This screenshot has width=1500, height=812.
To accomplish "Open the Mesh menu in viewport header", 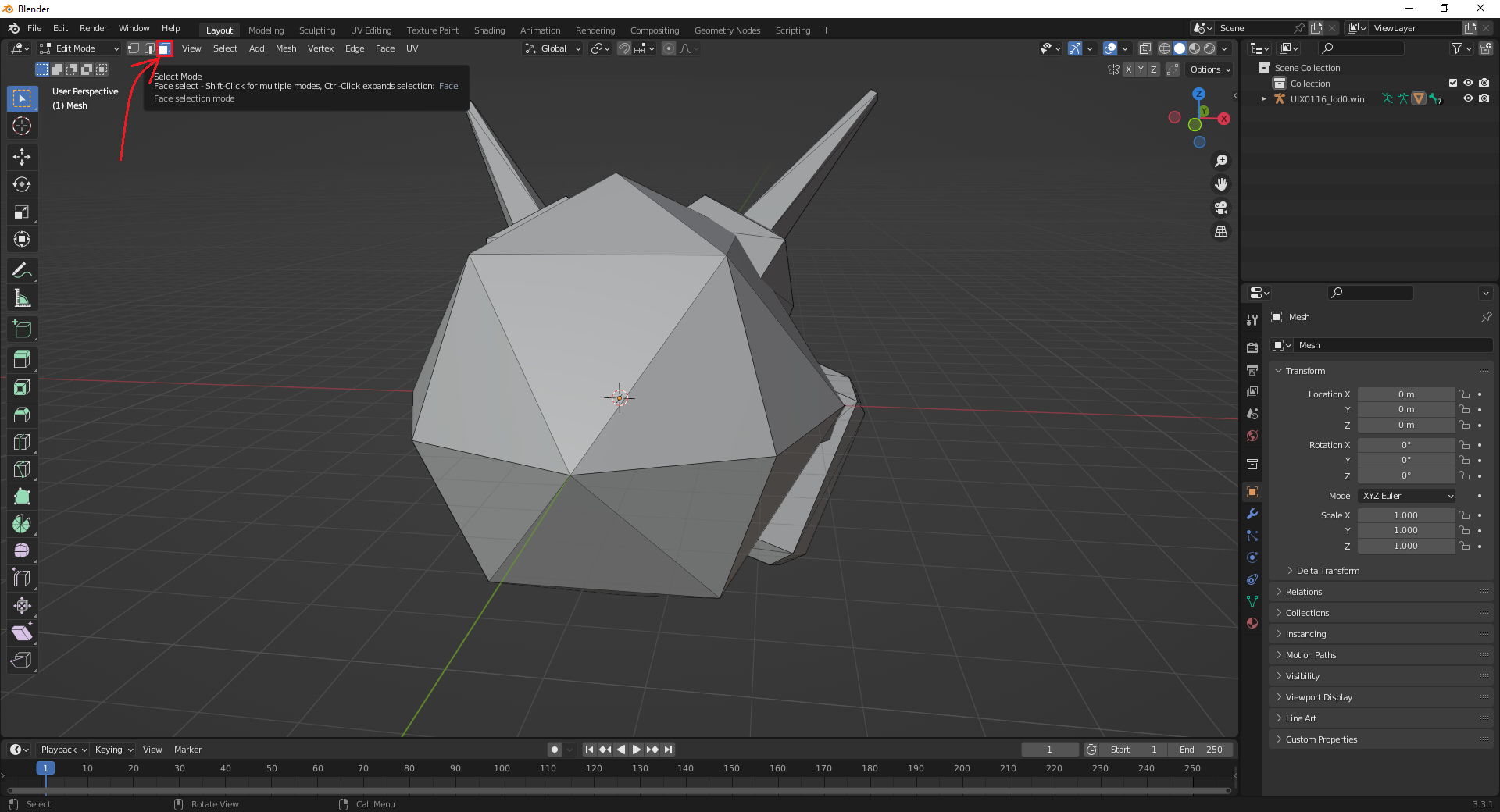I will 286,48.
